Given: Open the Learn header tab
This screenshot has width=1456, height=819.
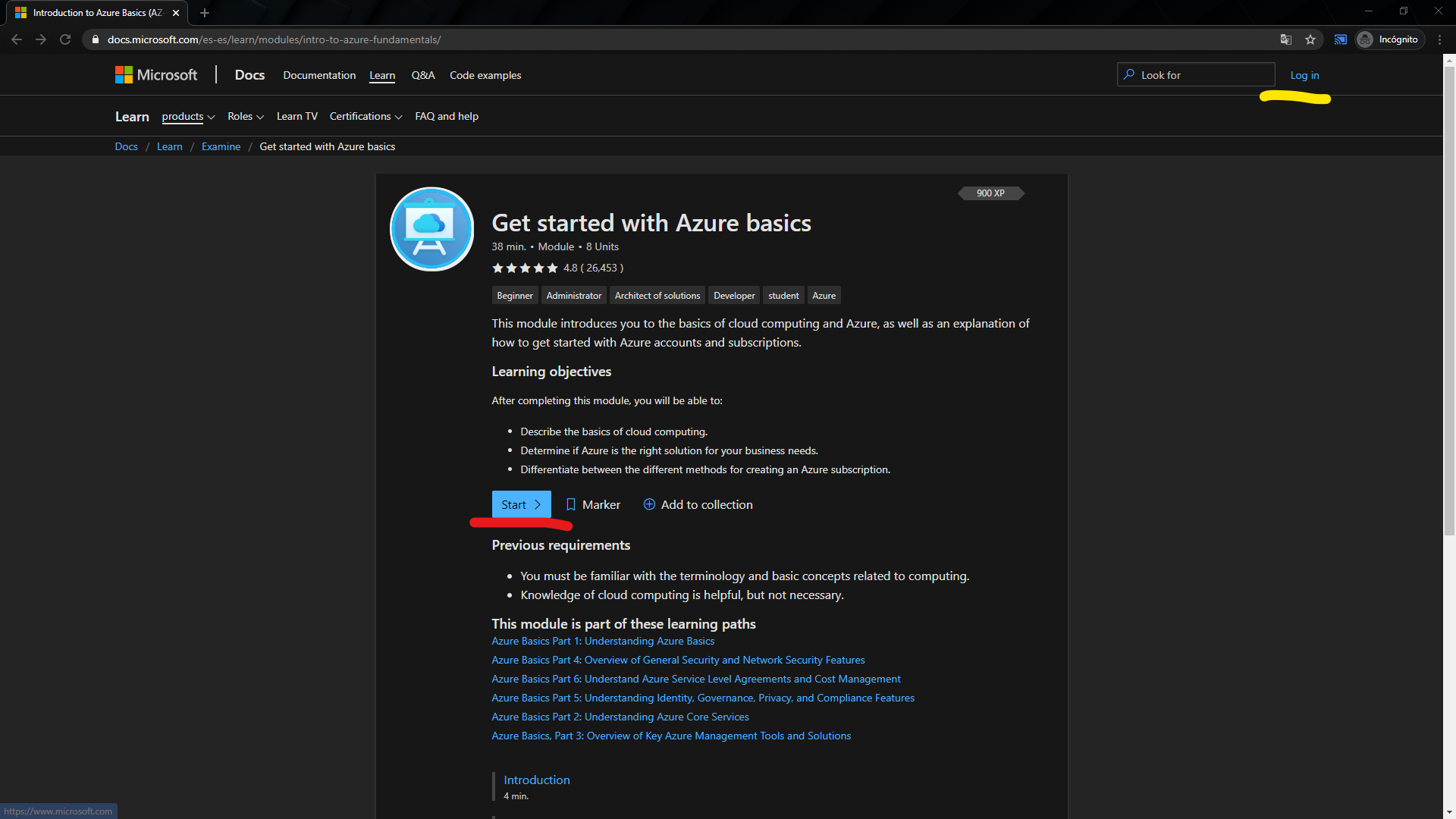Looking at the screenshot, I should tap(382, 75).
